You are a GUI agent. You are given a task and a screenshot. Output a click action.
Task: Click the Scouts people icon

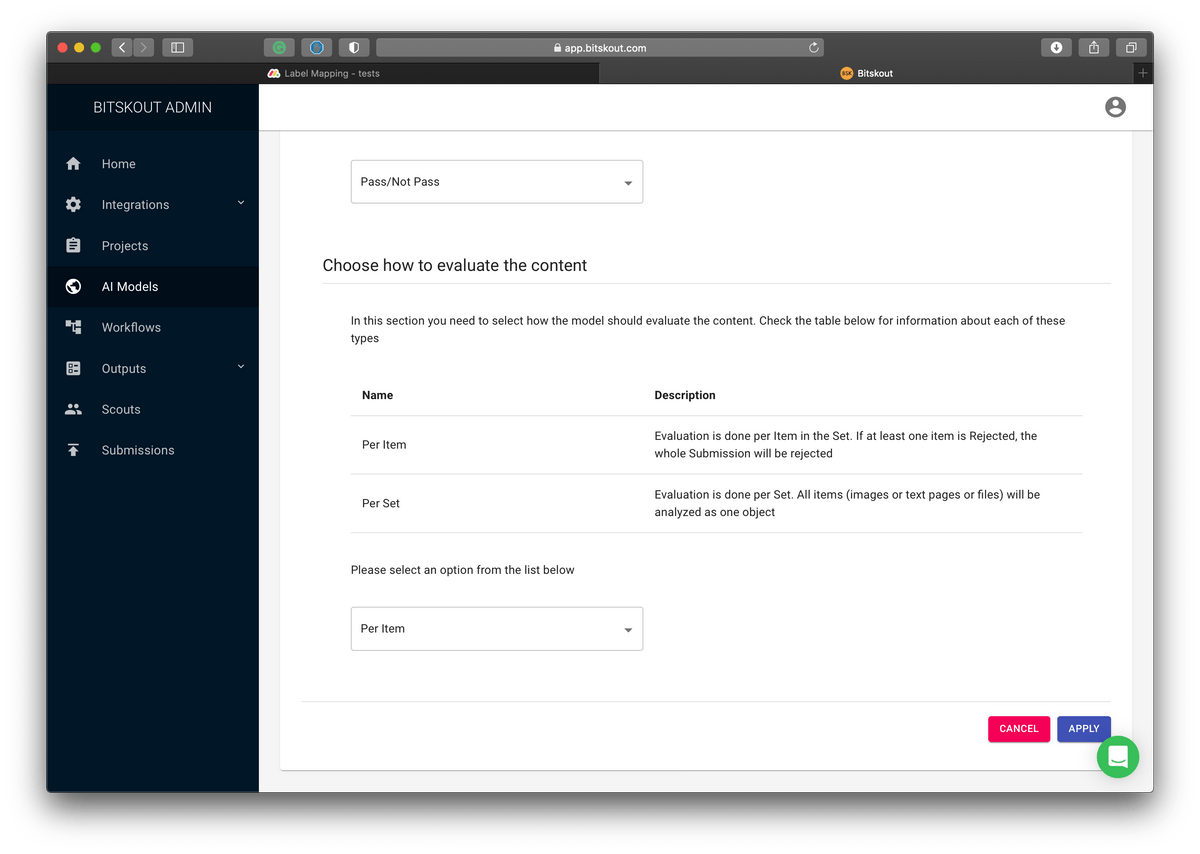click(73, 409)
